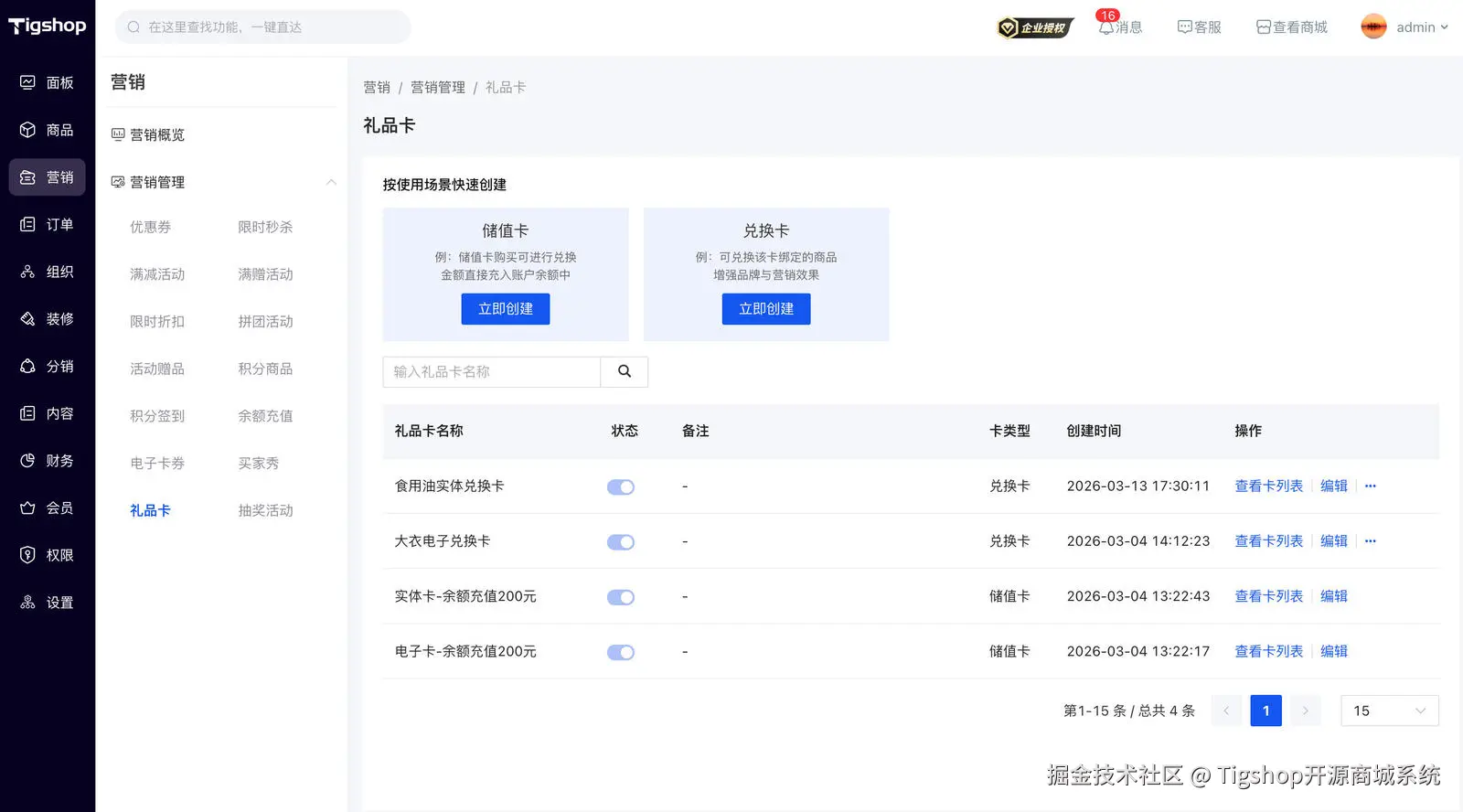
Task: Open the 会员 members sidebar item
Action: point(48,507)
